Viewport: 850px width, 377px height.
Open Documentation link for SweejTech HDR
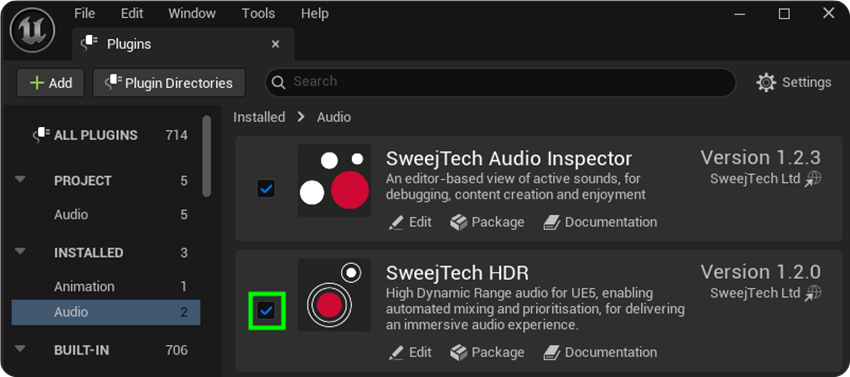pos(600,353)
